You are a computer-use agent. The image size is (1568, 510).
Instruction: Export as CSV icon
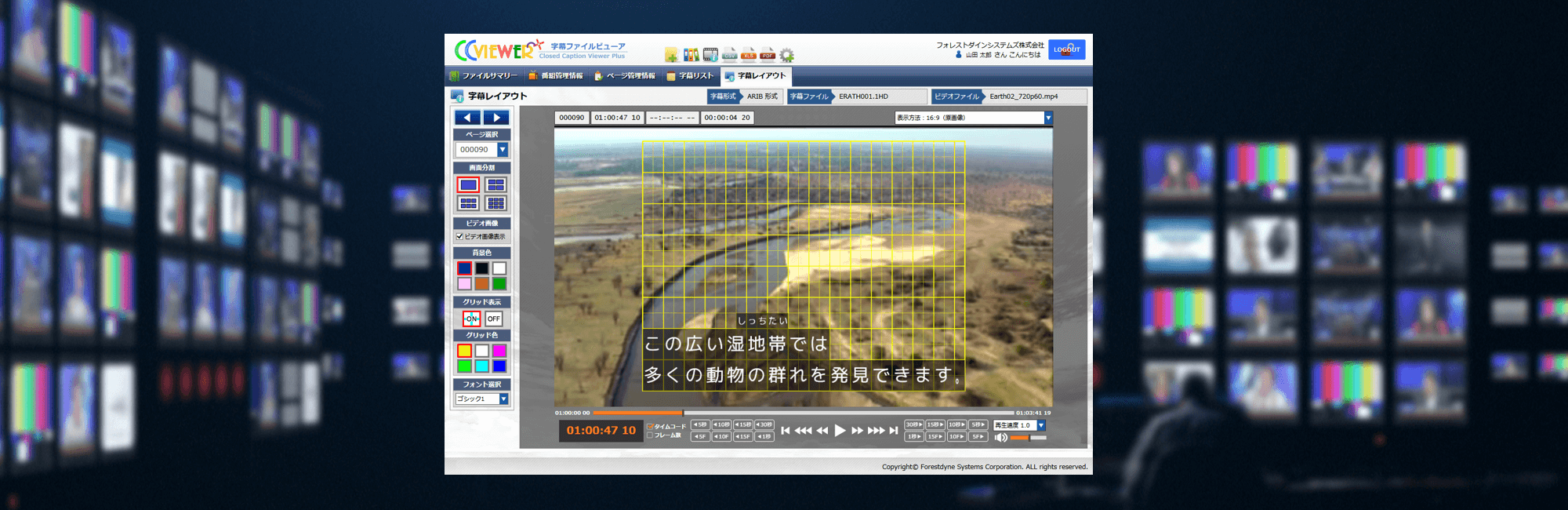[x=729, y=55]
